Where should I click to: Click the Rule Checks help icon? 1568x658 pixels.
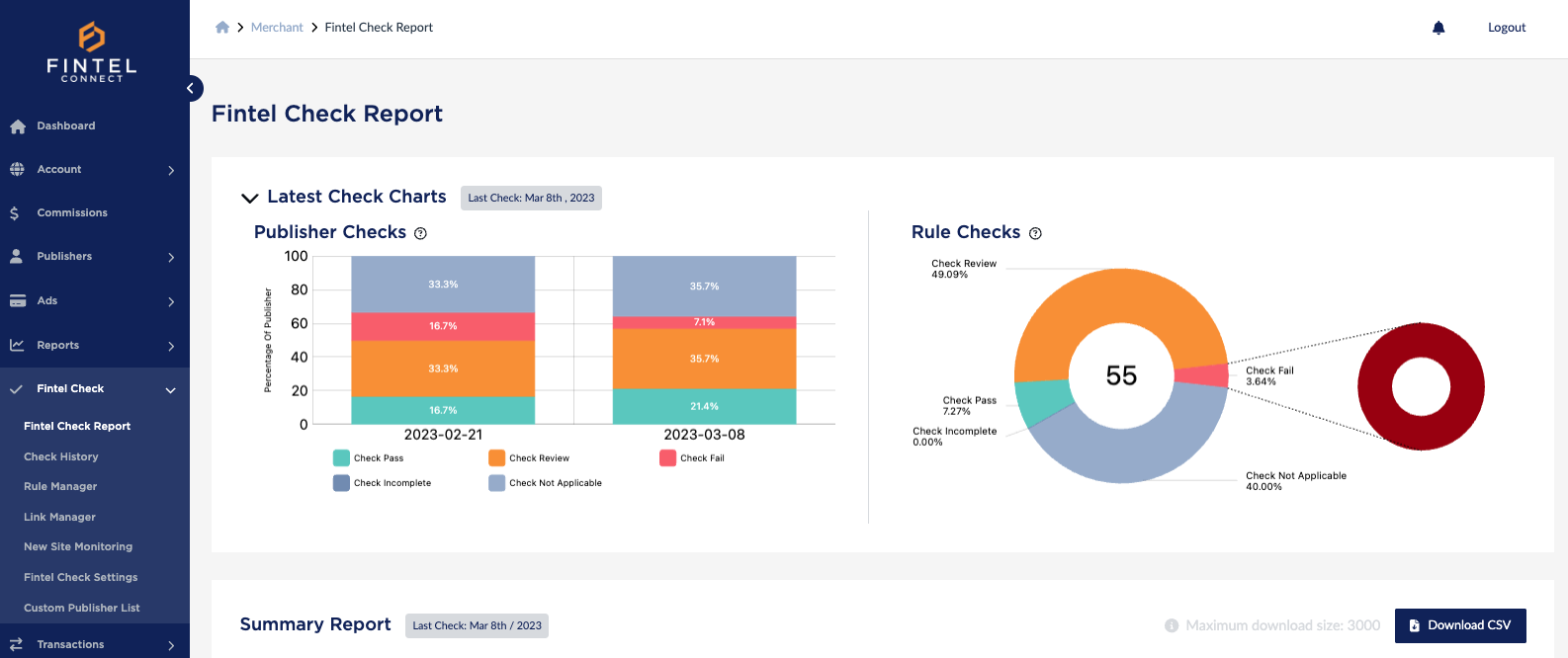pos(1035,233)
